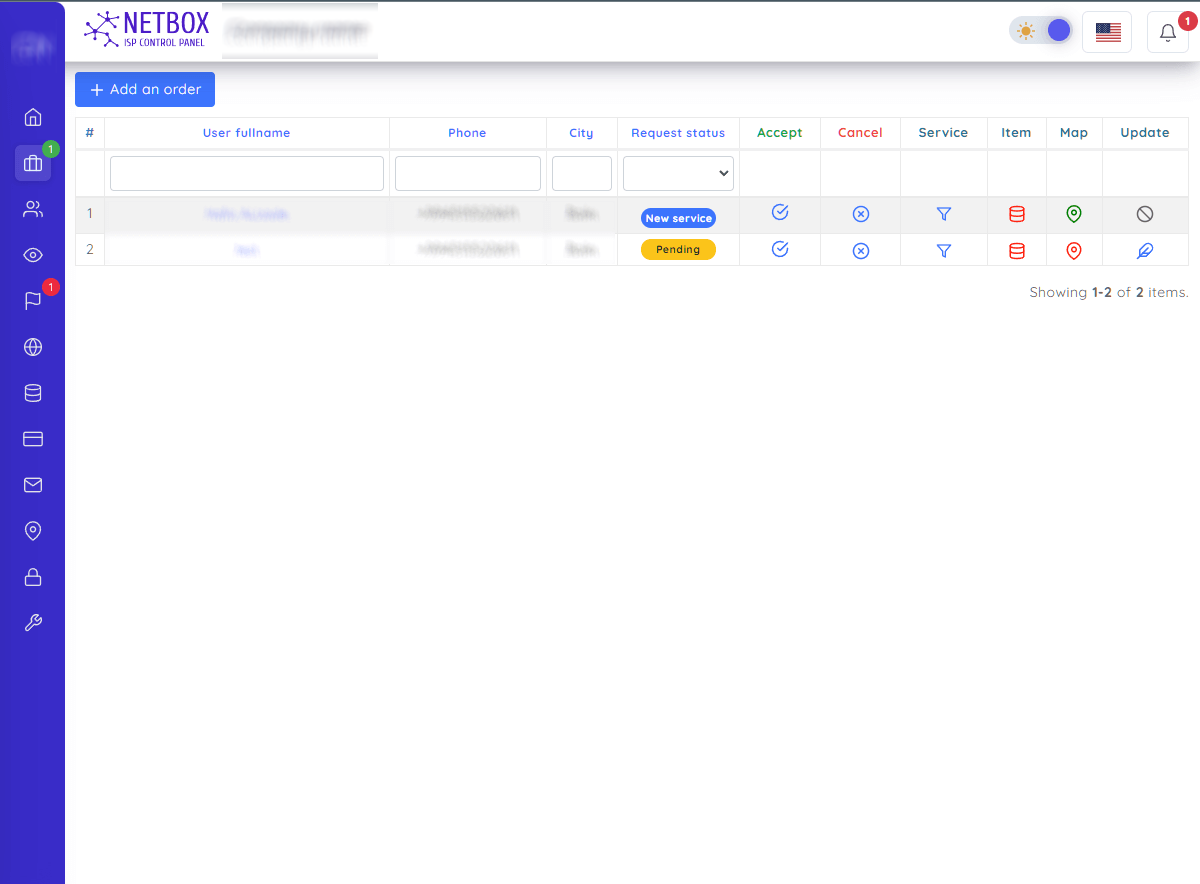The height and width of the screenshot is (884, 1200).
Task: Sort by User fullname column header
Action: click(x=246, y=133)
